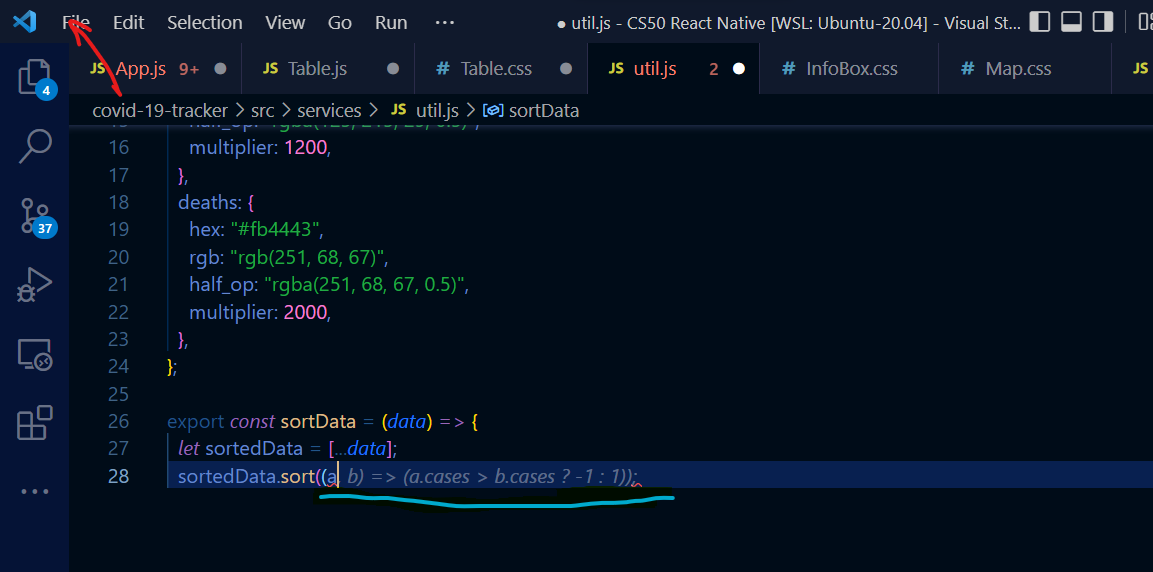Toggle panel layout icon in title bar

point(1071,22)
